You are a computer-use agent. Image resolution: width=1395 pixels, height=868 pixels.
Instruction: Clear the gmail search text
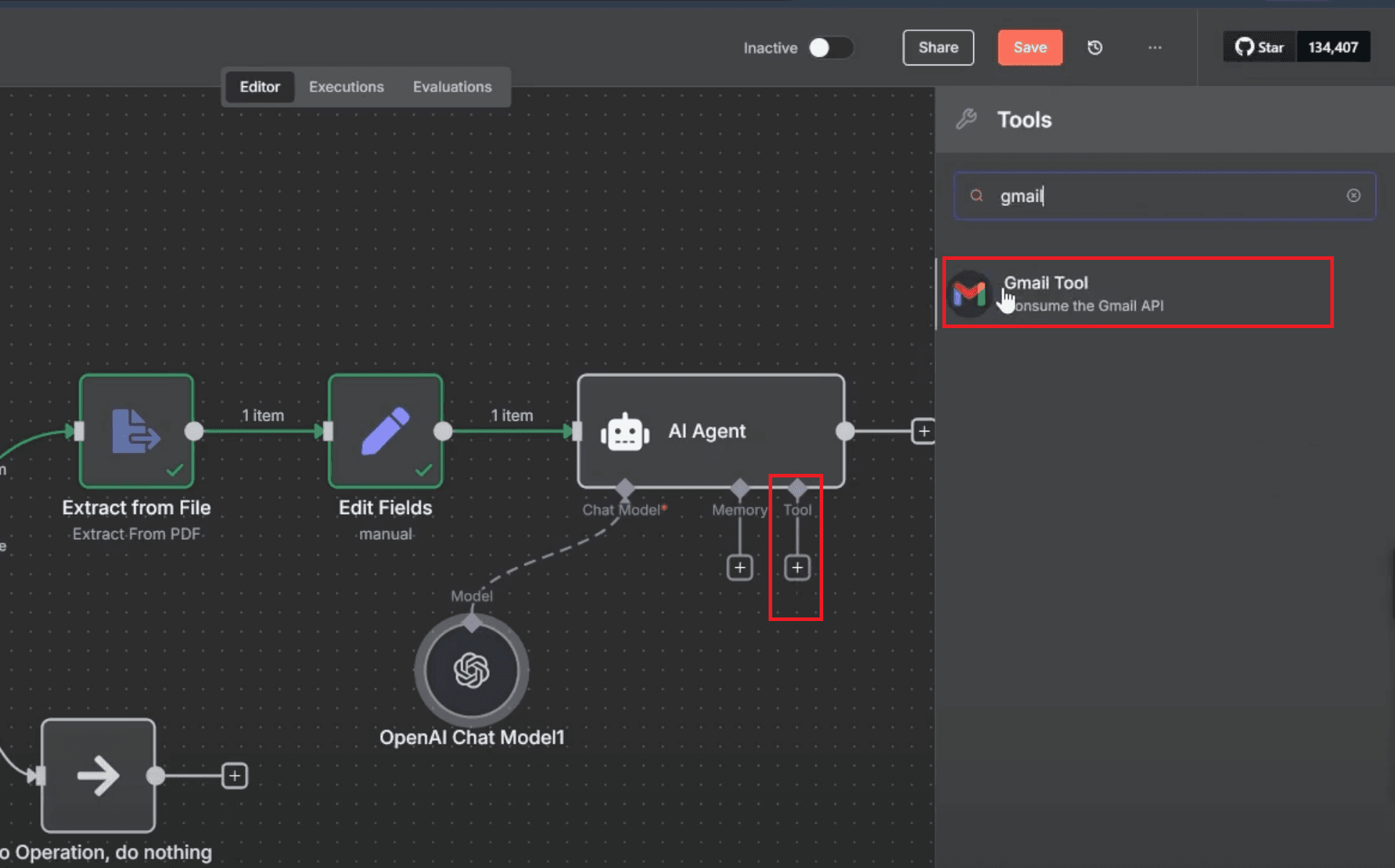tap(1353, 195)
